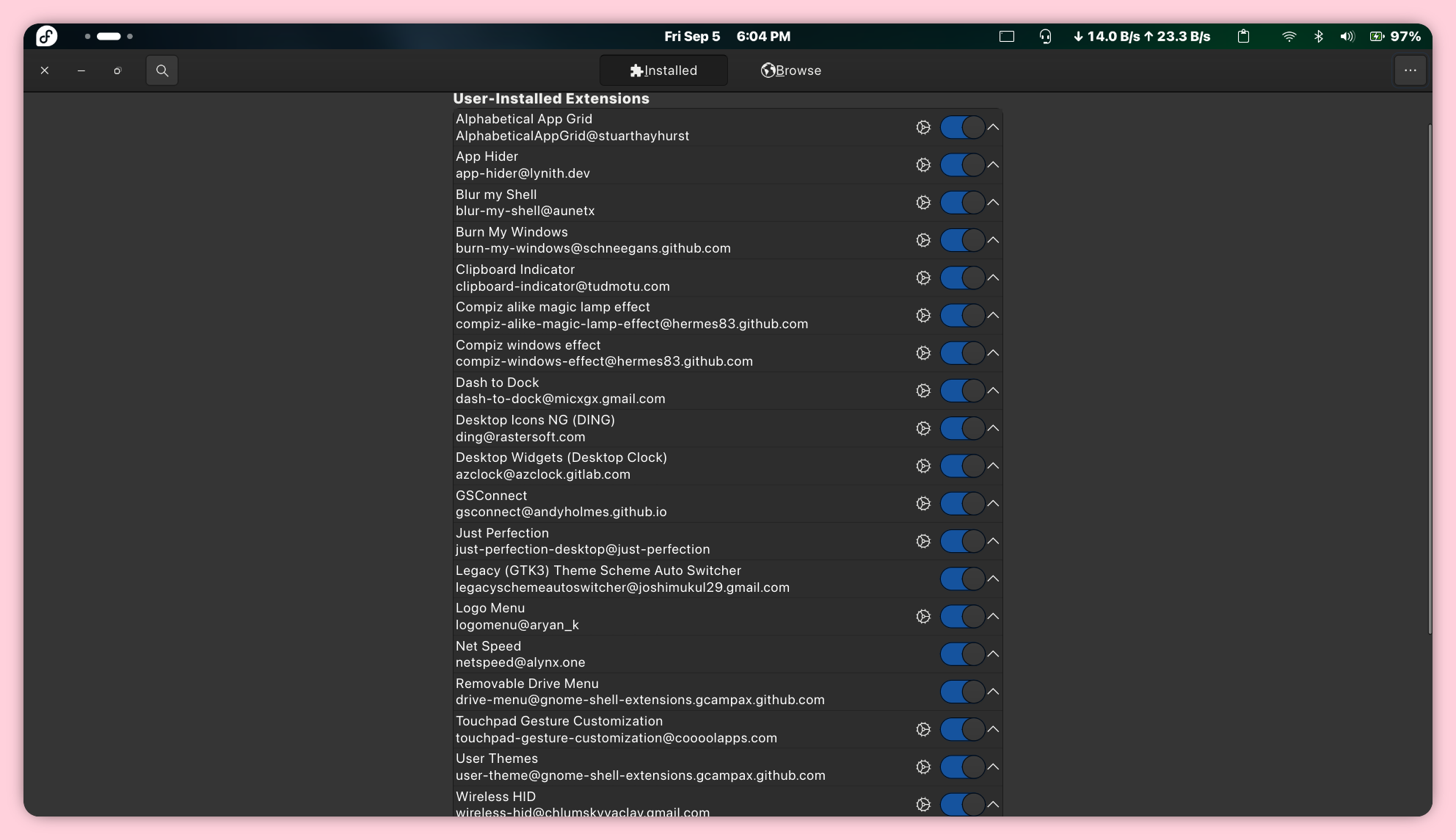Click the gsconnect@andyholmes.github.io text

click(561, 512)
